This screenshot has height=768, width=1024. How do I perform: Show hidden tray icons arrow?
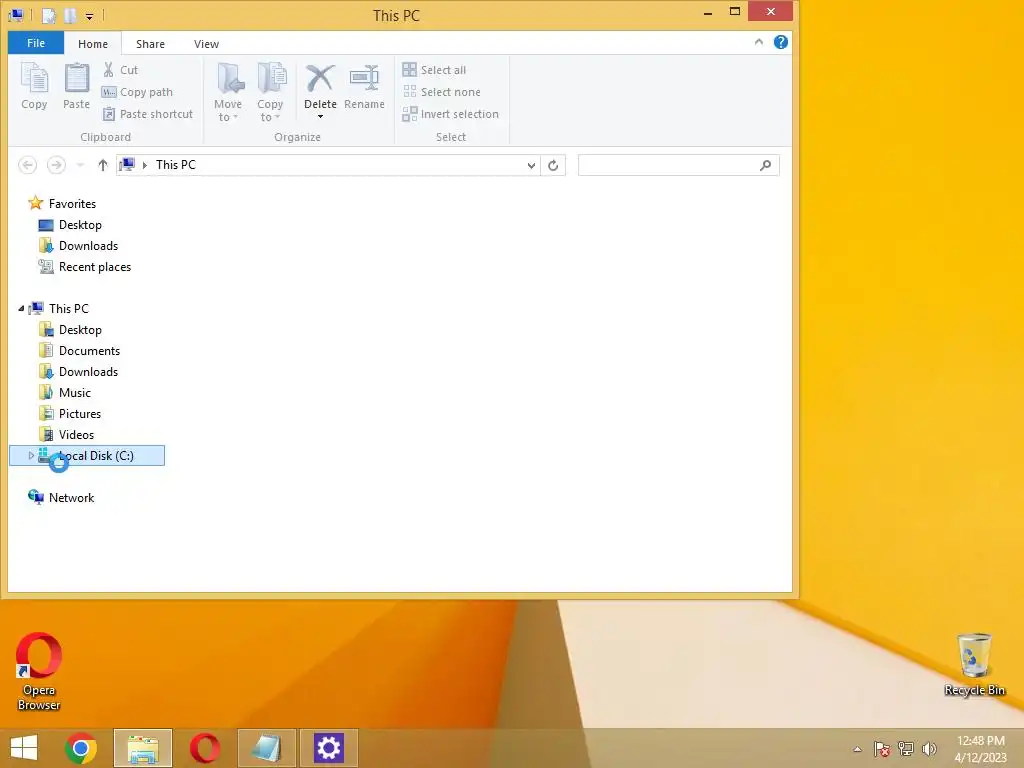pyautogui.click(x=857, y=749)
